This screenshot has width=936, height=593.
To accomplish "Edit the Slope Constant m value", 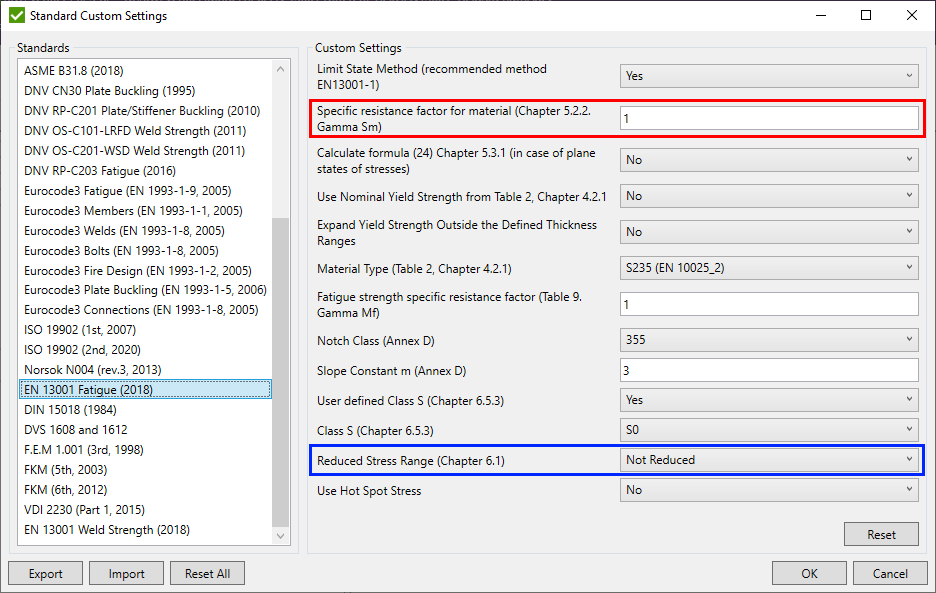I will (x=770, y=370).
